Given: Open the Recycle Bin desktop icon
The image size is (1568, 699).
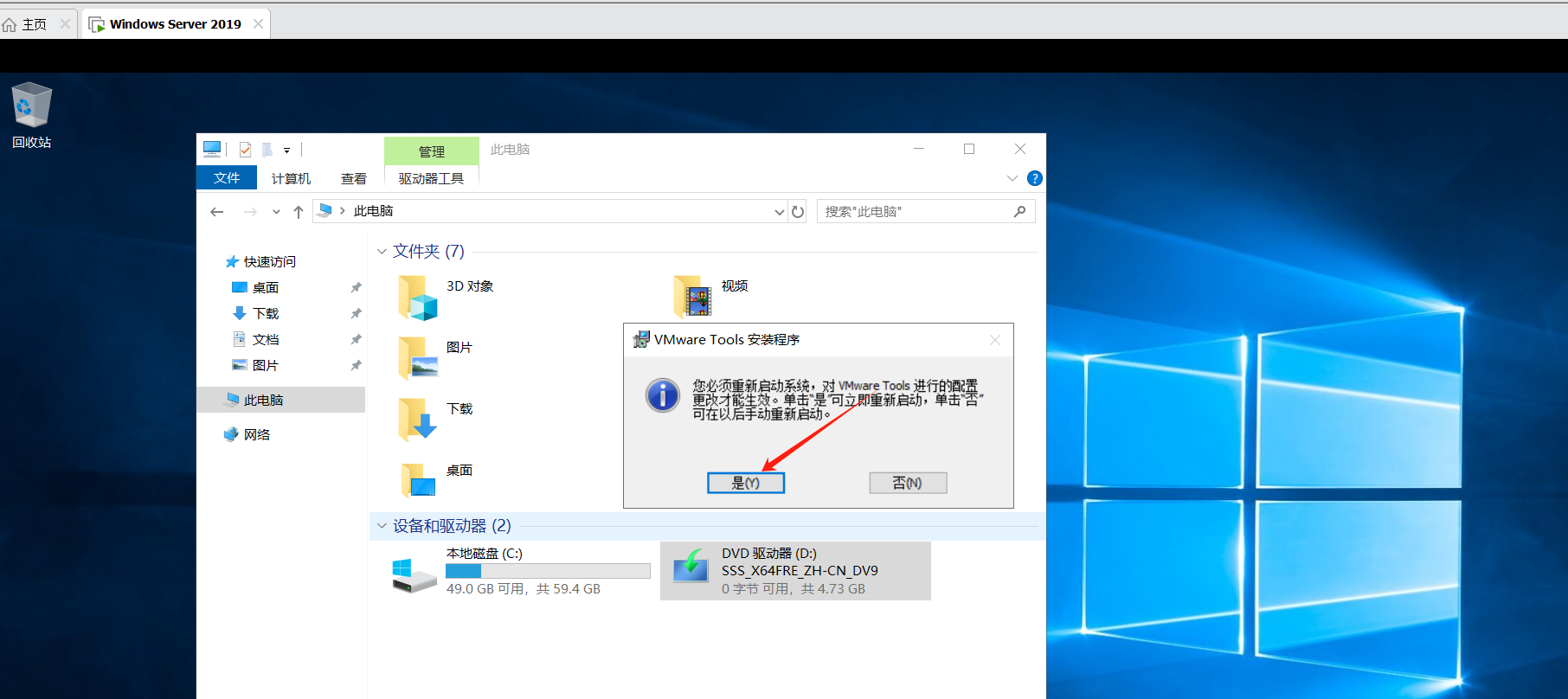Looking at the screenshot, I should [x=31, y=114].
